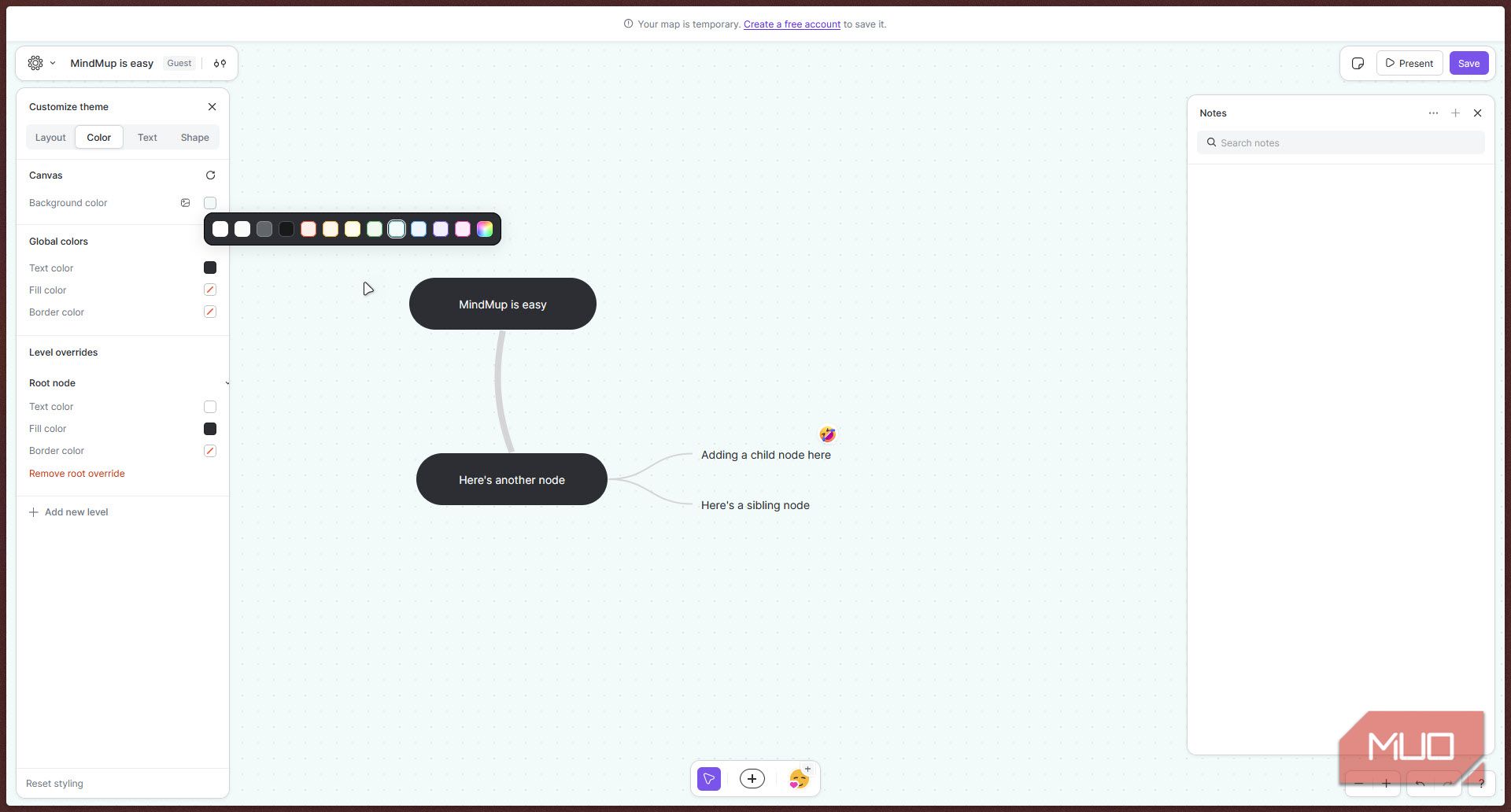Click the customize theme sliders icon
This screenshot has height=812, width=1511.
pos(220,63)
